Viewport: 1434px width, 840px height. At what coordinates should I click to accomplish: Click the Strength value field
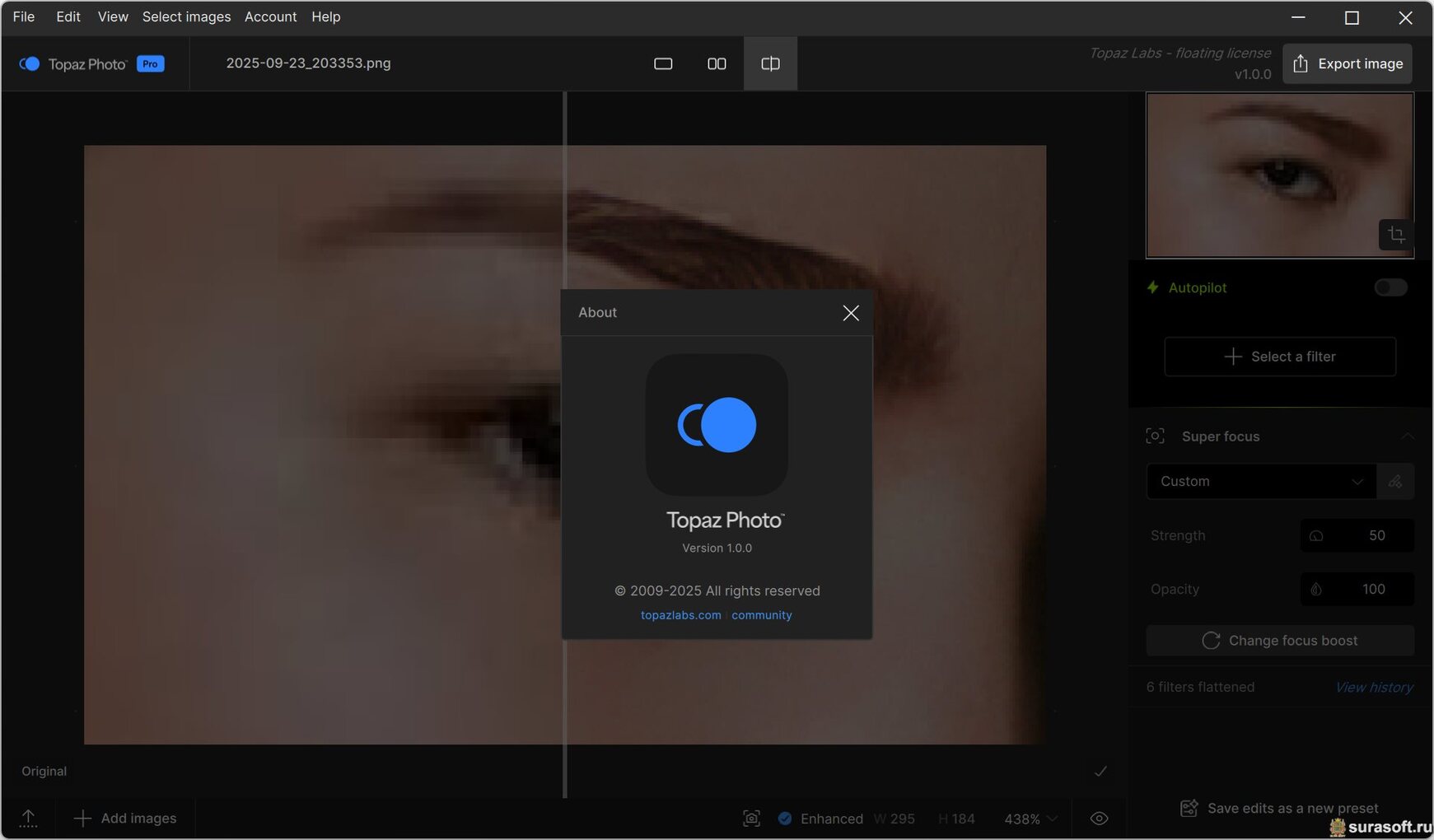coord(1357,535)
